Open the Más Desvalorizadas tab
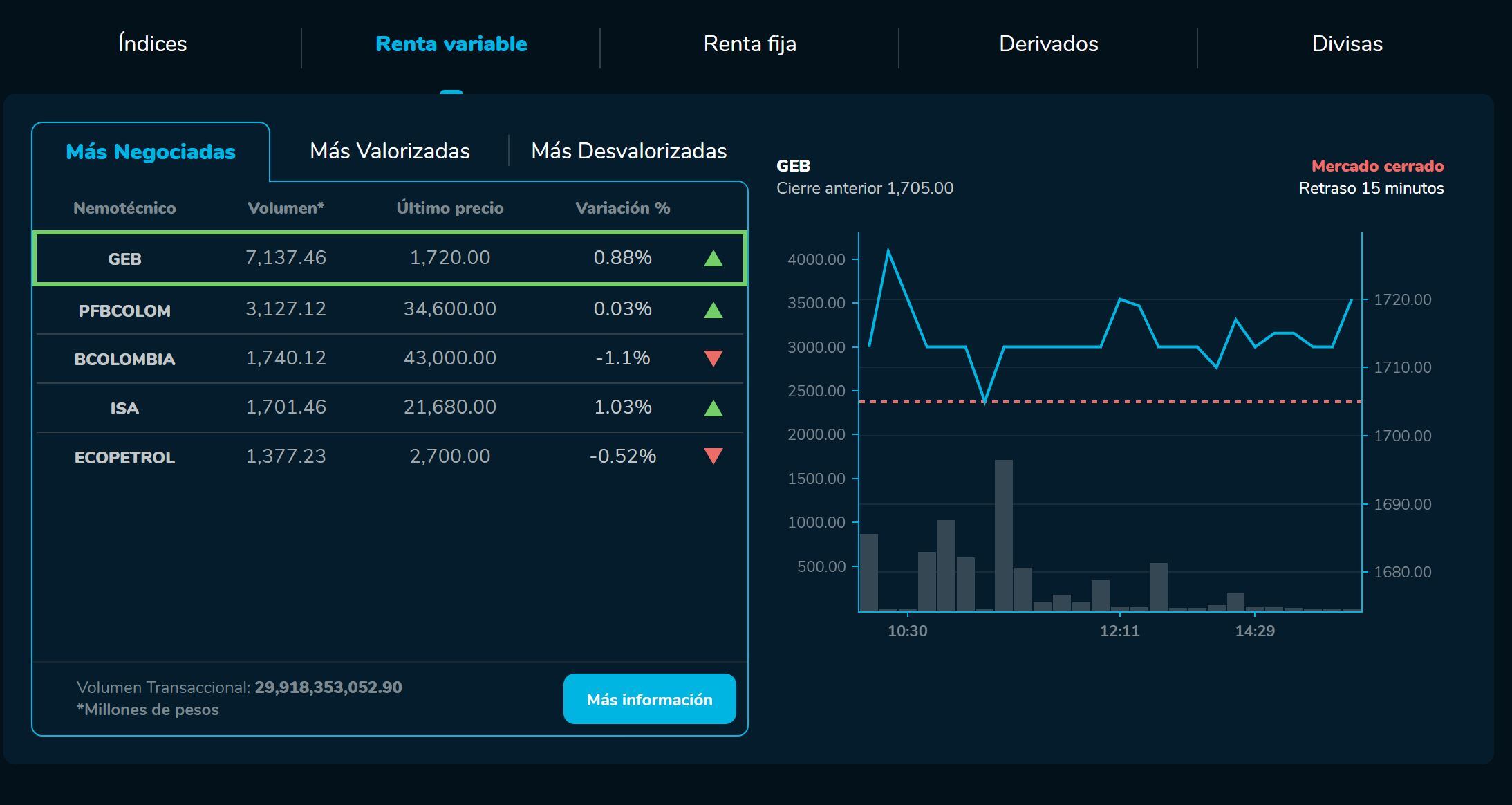This screenshot has width=1512, height=805. pyautogui.click(x=628, y=150)
